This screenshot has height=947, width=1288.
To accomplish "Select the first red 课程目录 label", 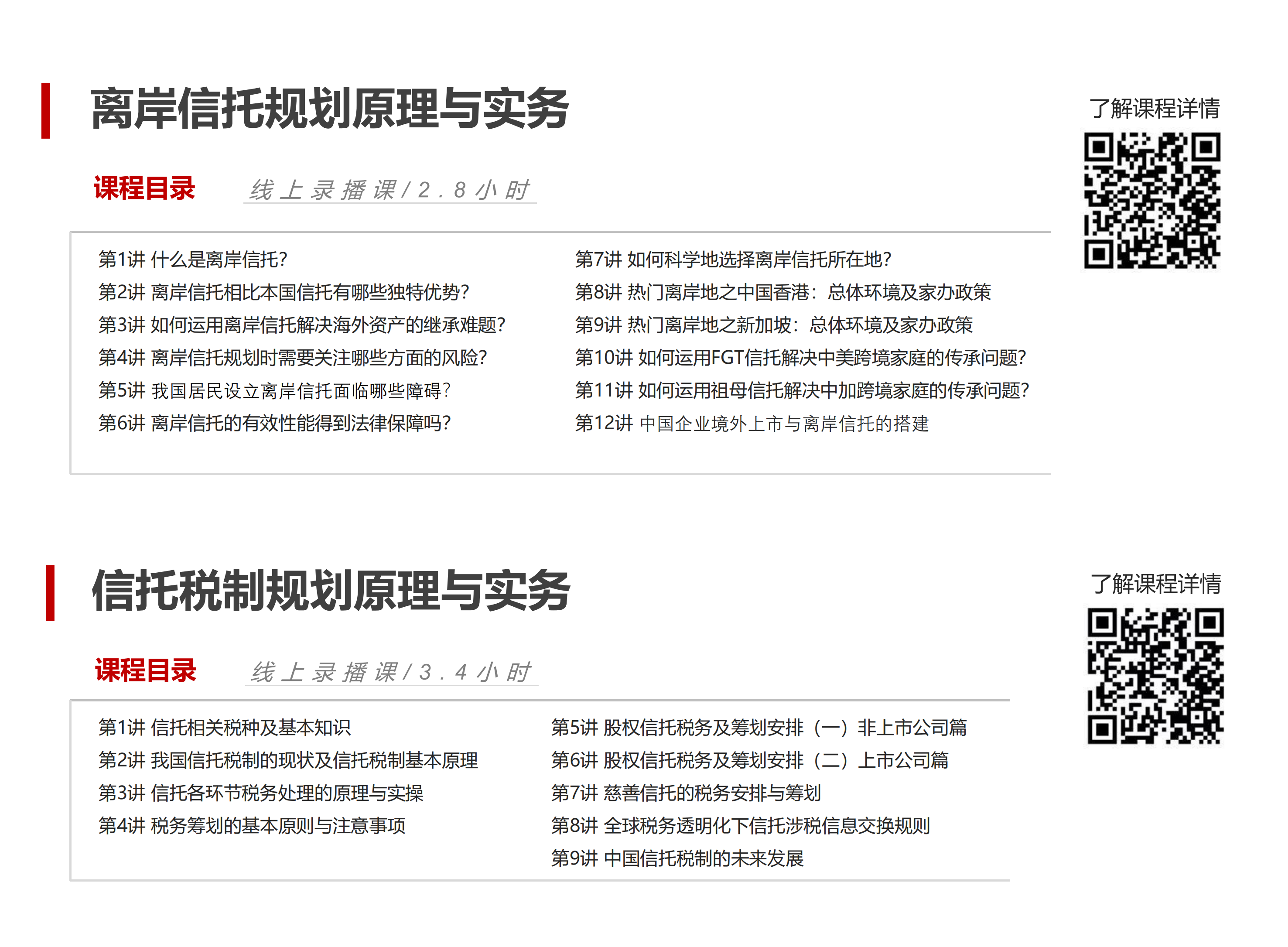I will point(144,188).
